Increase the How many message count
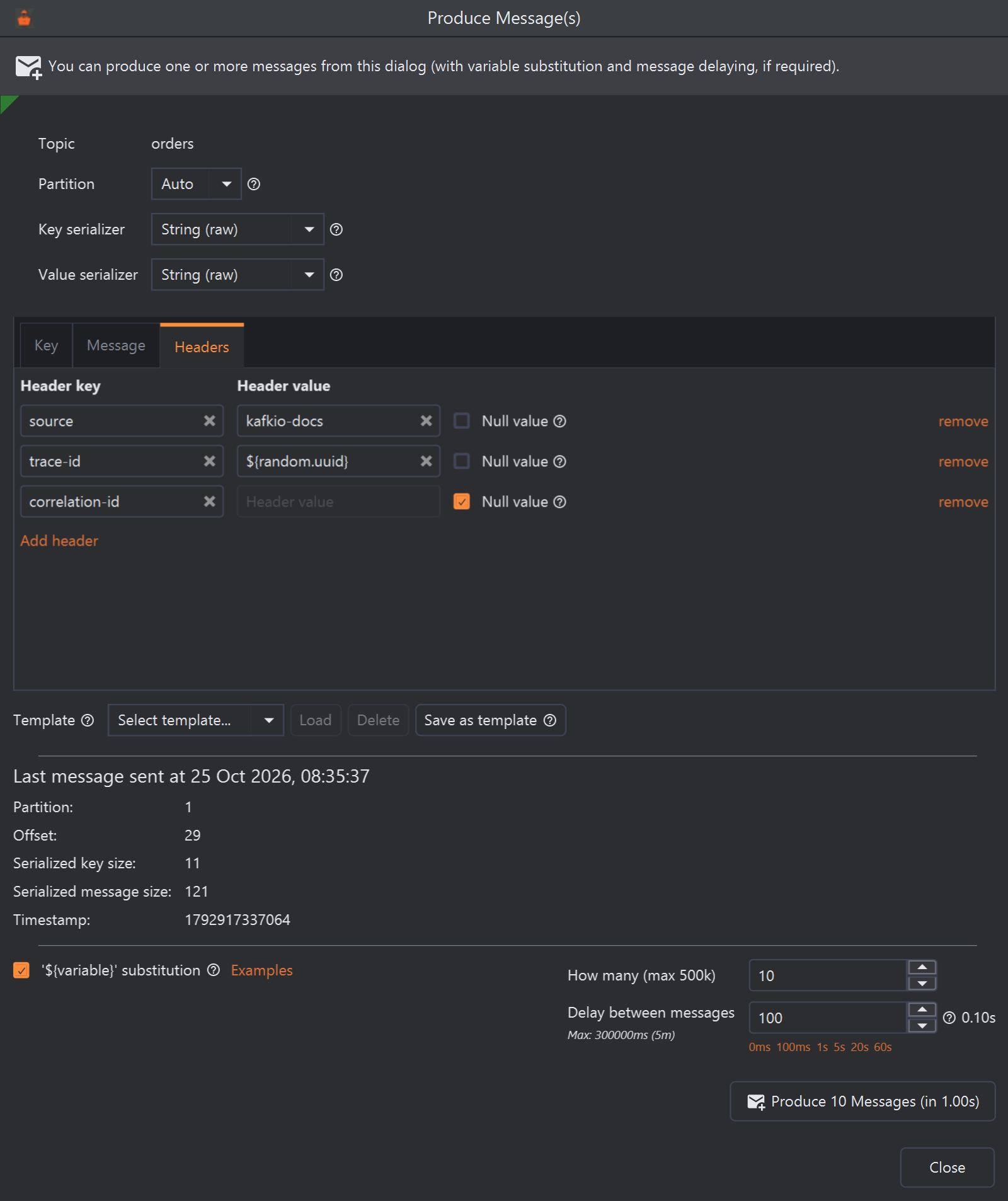 [x=922, y=967]
